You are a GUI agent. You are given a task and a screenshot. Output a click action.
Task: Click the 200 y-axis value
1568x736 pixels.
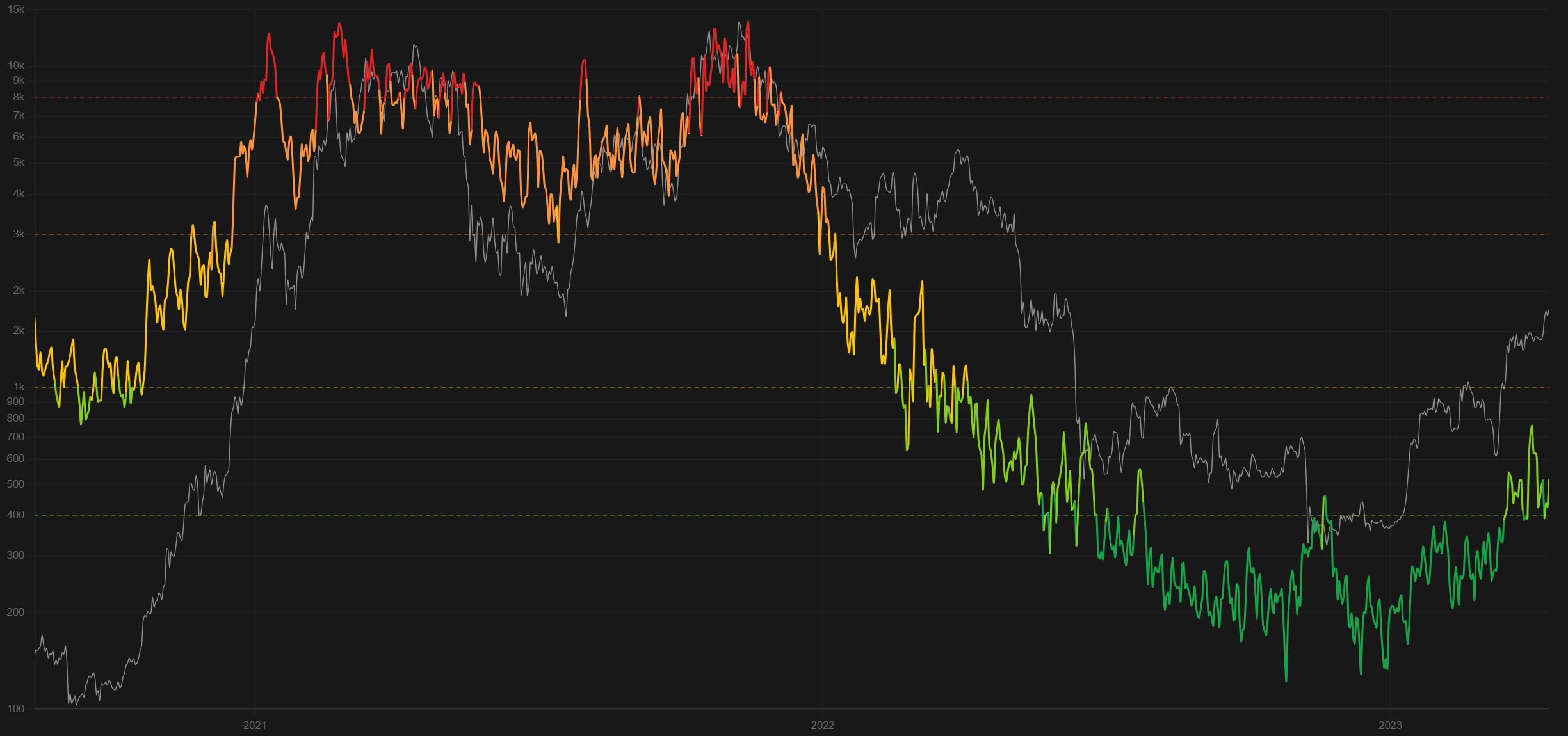pyautogui.click(x=15, y=612)
